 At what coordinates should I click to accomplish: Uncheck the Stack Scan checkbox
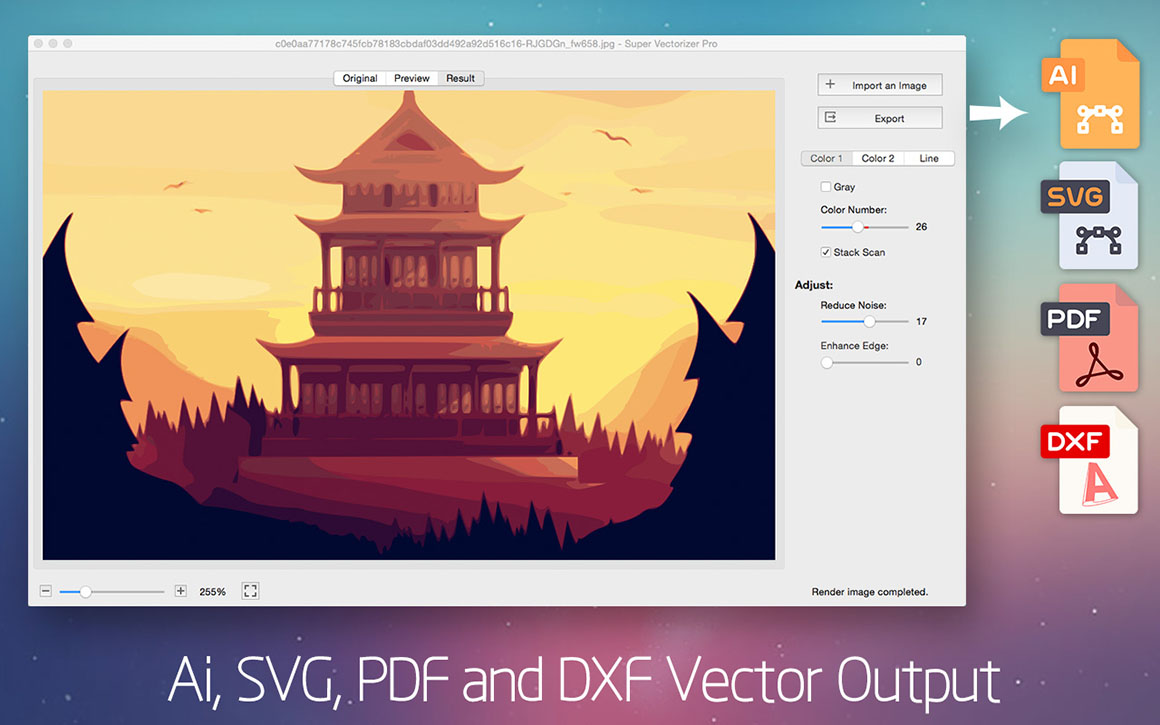coord(826,252)
